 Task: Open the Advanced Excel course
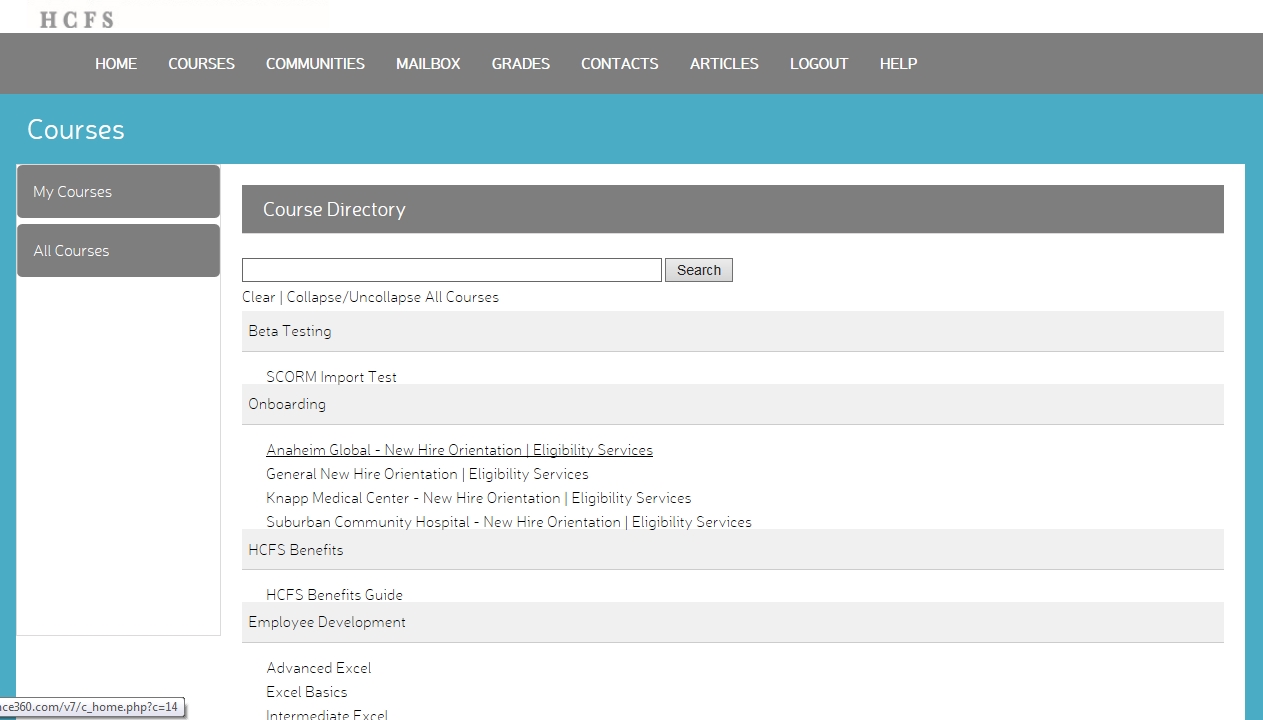318,668
